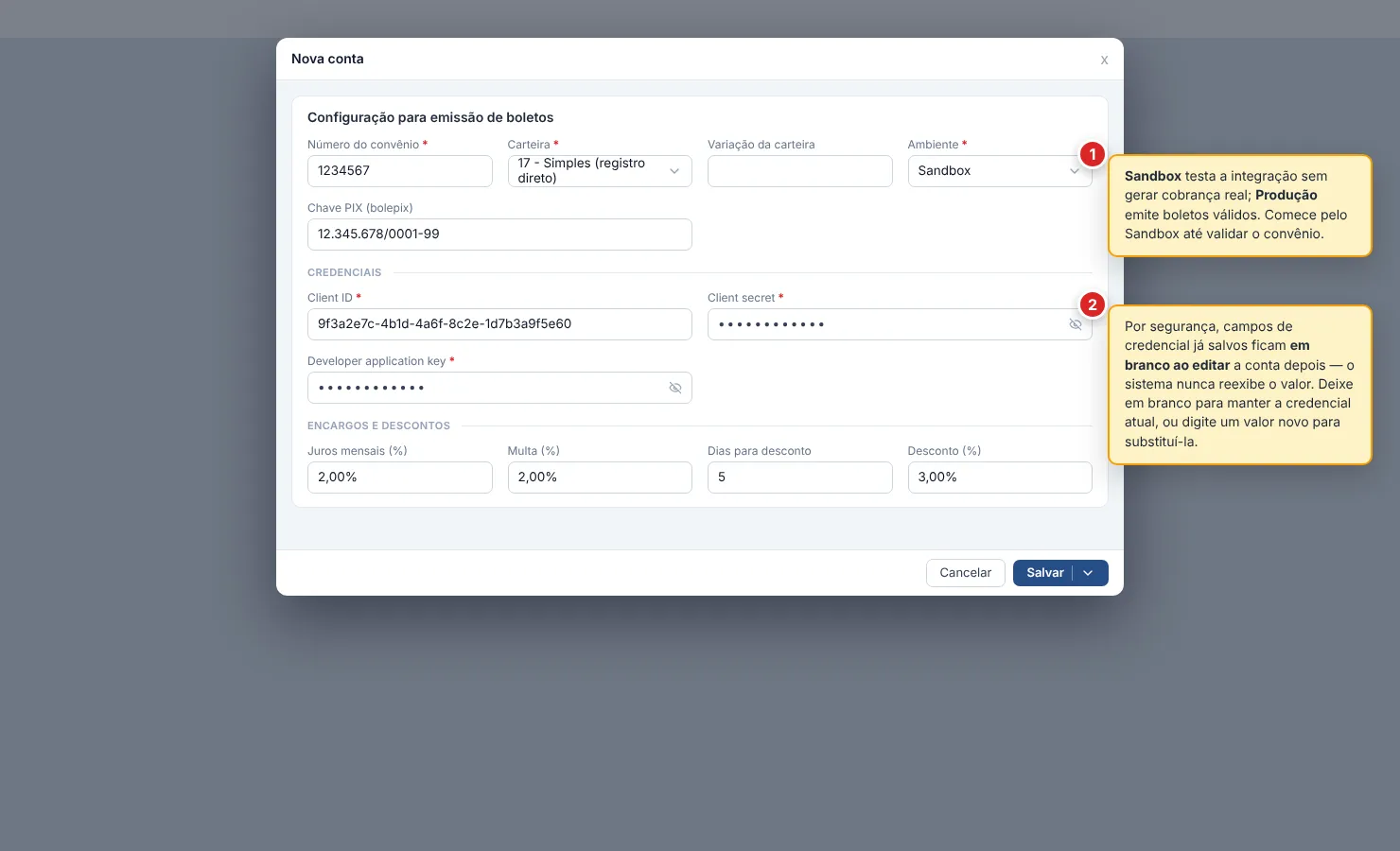Image resolution: width=1400 pixels, height=851 pixels.
Task: Click the empty Variação da carteira field
Action: (799, 171)
